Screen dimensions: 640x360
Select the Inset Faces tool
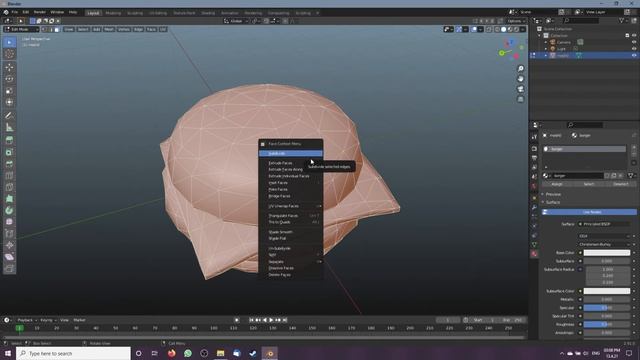[x=9, y=152]
